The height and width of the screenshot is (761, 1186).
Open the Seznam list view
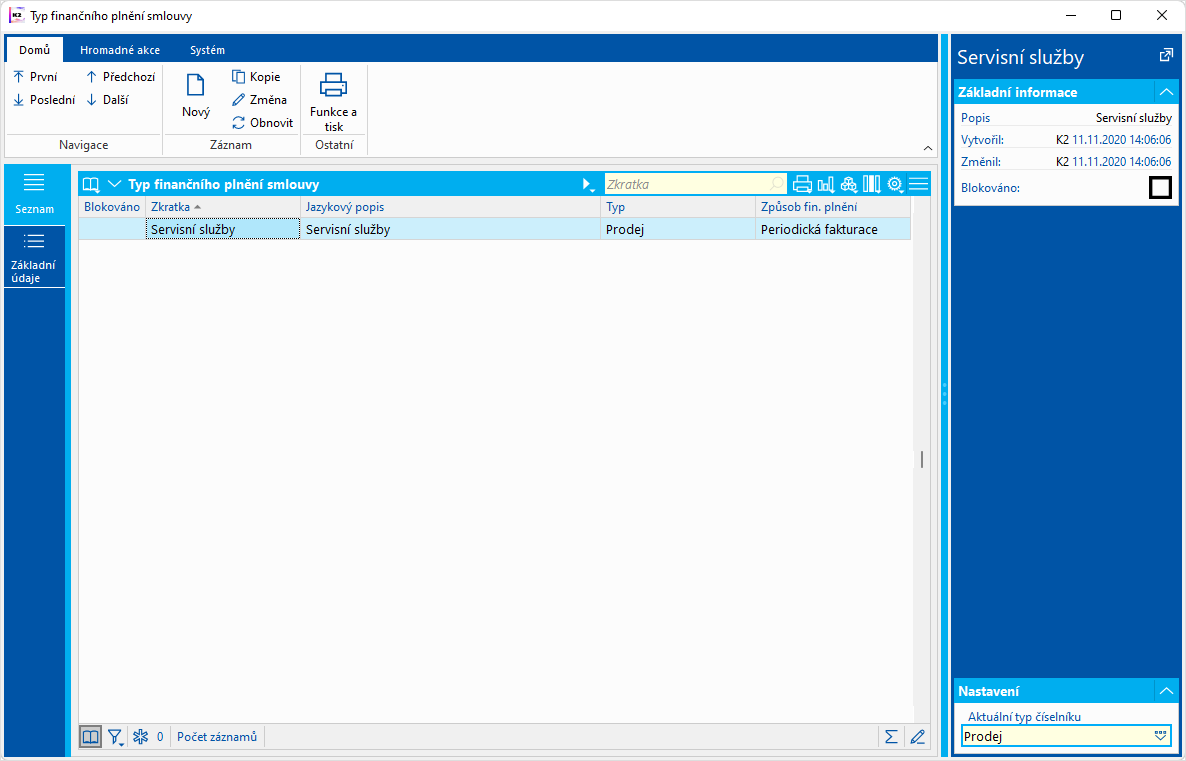click(35, 194)
